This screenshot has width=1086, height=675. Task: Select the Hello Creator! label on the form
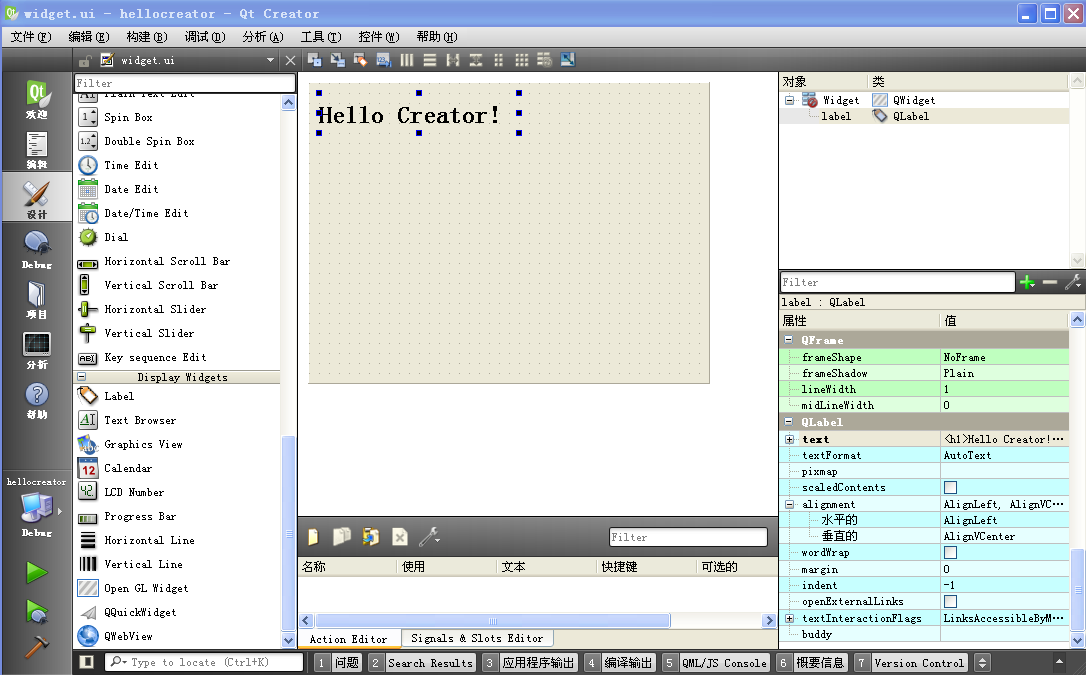tap(418, 113)
